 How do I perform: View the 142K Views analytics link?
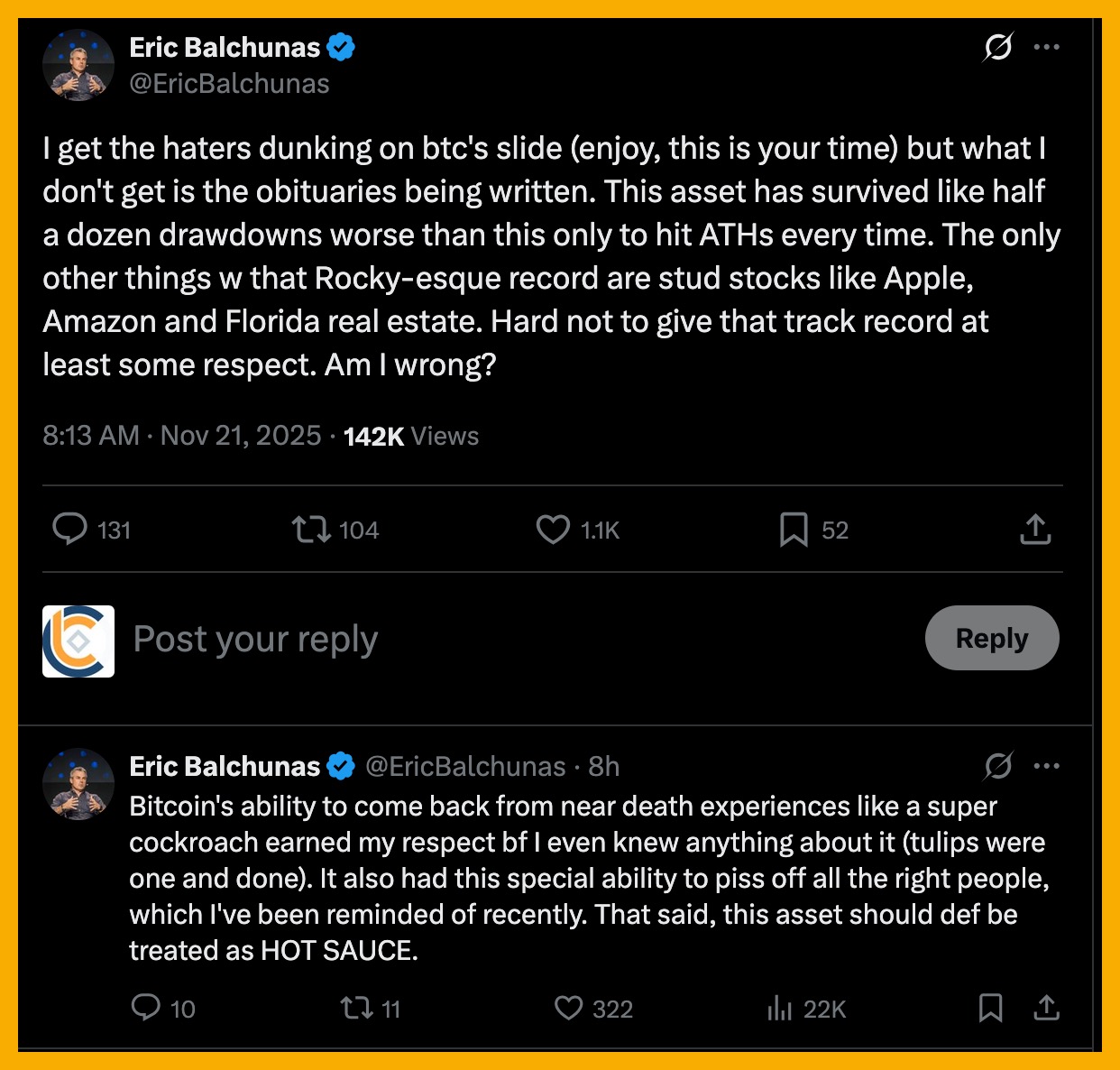click(411, 436)
